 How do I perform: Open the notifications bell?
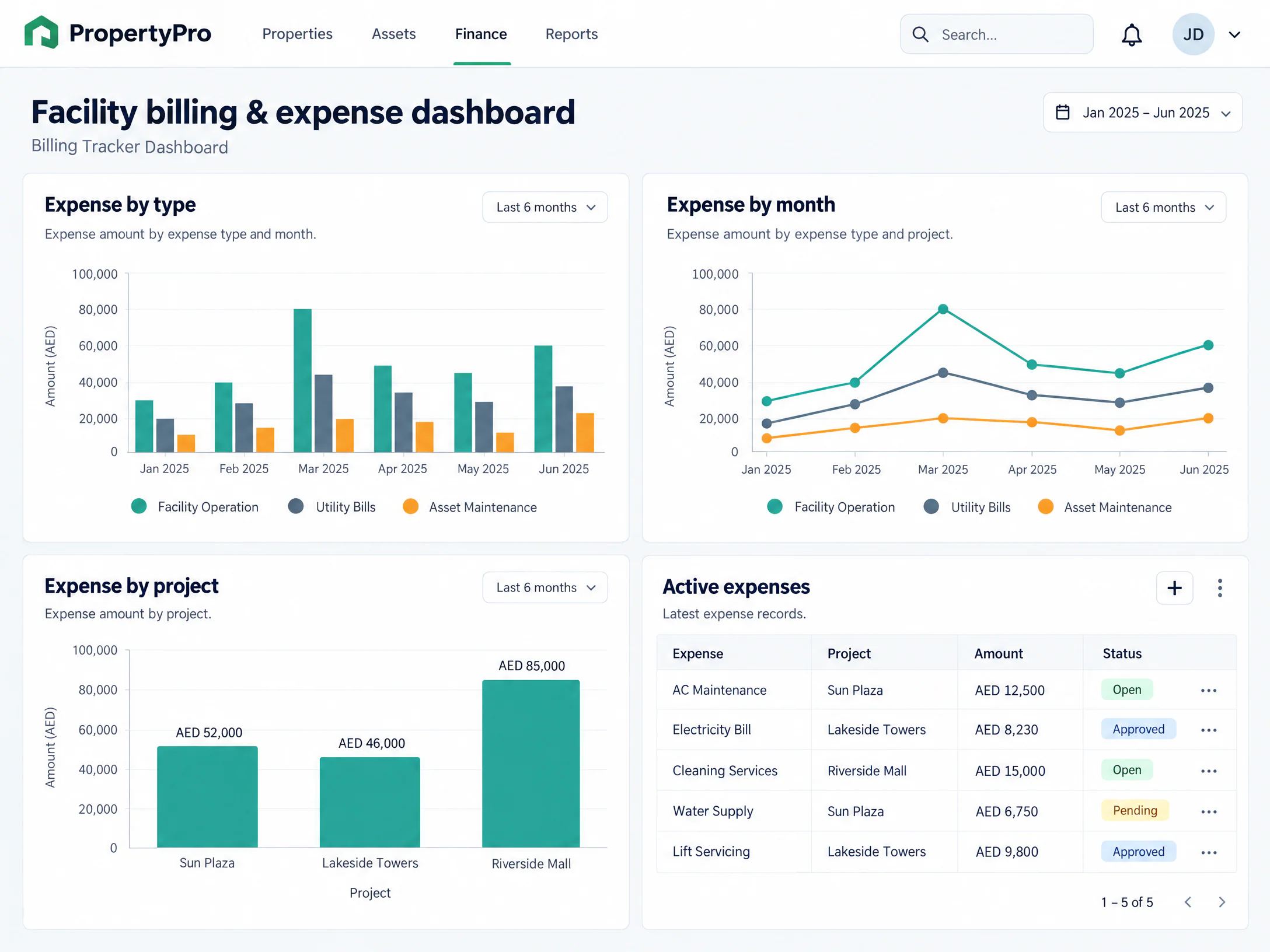coord(1132,35)
